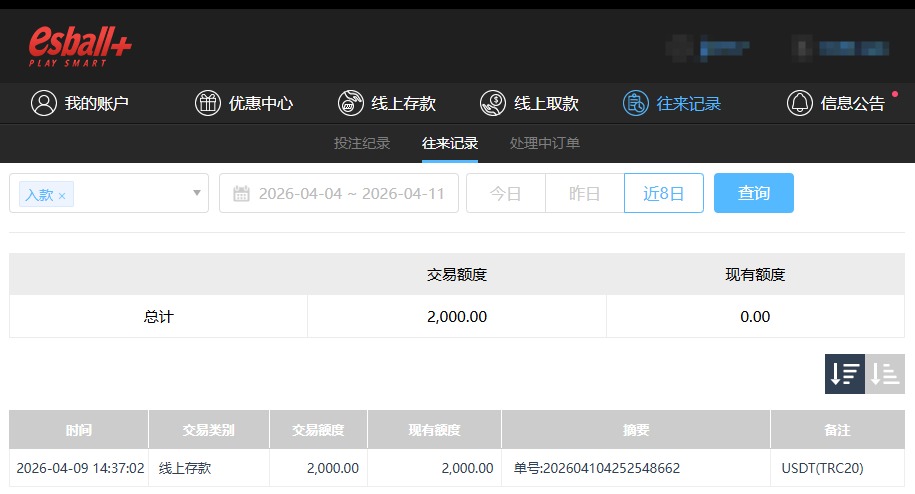Click the 优惠中心 gift icon
The height and width of the screenshot is (494, 915).
click(x=208, y=103)
